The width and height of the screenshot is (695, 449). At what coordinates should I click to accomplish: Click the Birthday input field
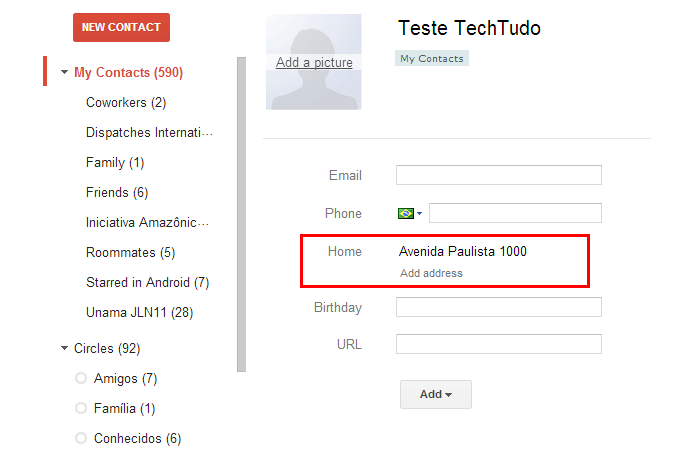499,307
